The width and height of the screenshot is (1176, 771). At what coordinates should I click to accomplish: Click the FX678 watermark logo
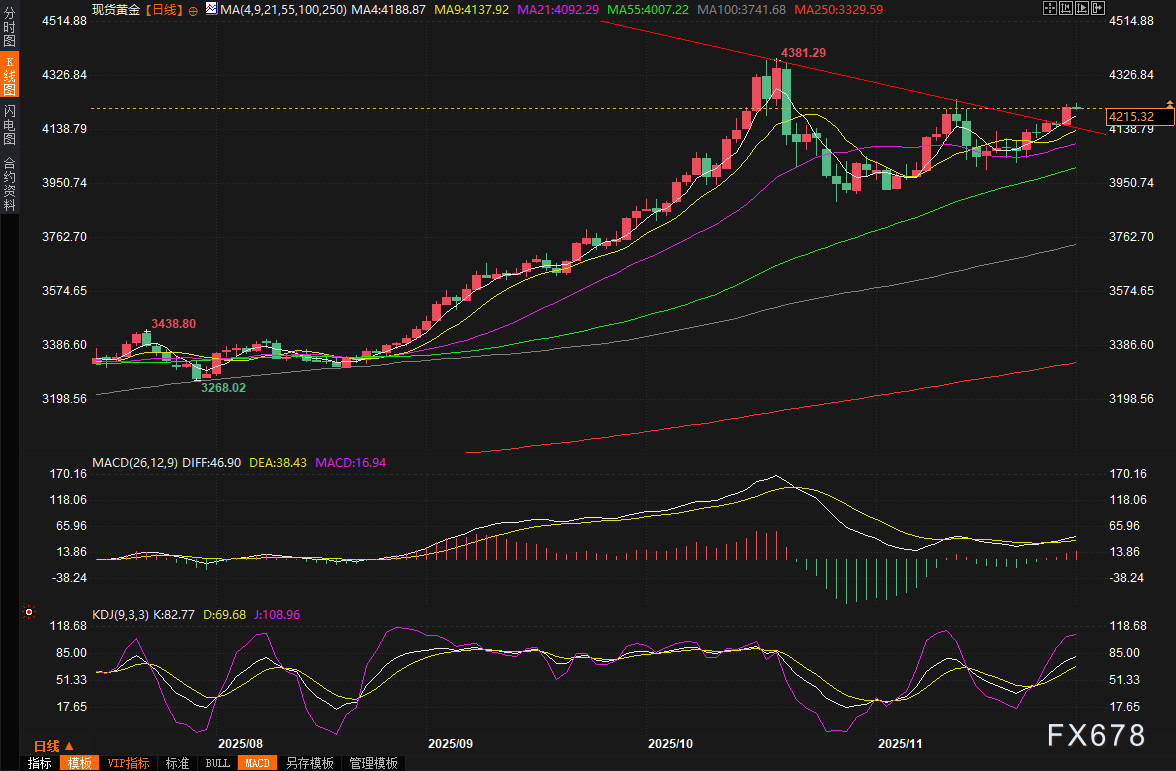pyautogui.click(x=1096, y=736)
